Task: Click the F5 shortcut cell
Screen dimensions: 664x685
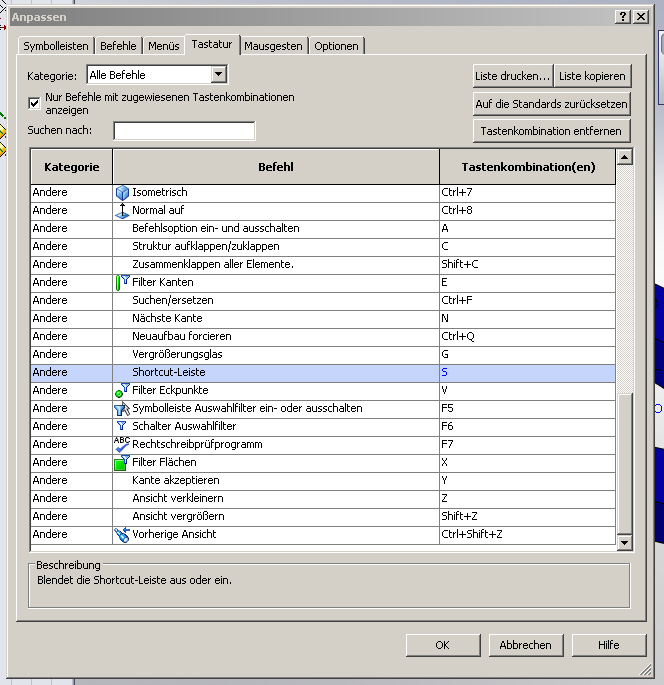Action: tap(527, 408)
